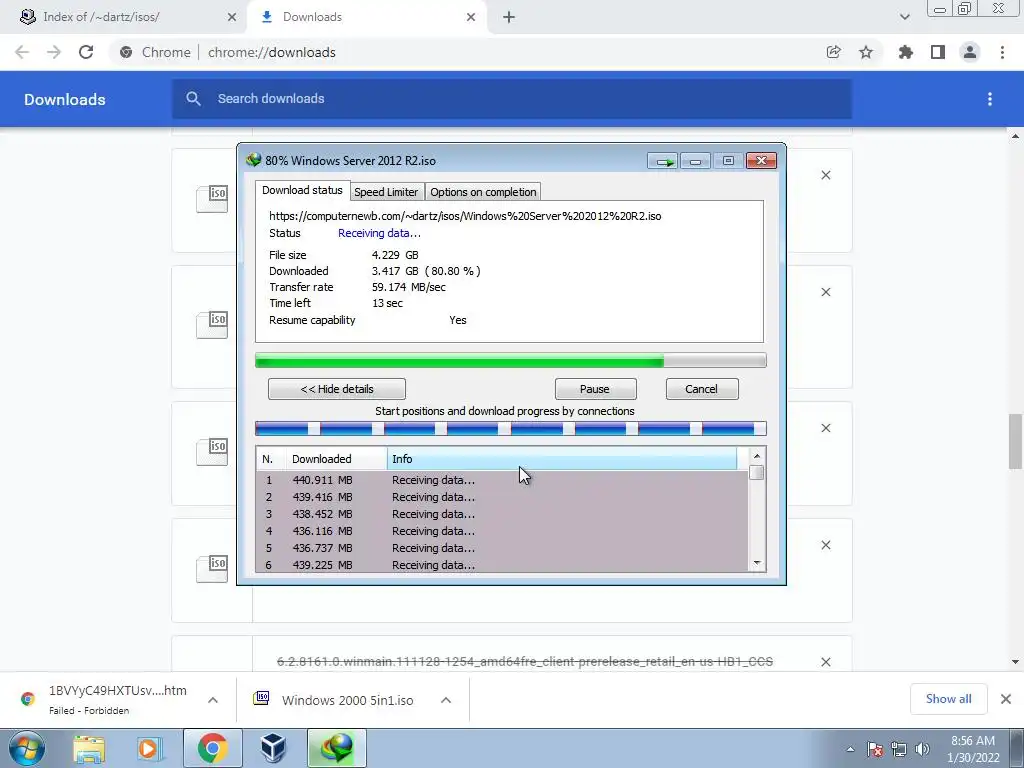This screenshot has height=768, width=1024.
Task: Launch Windows Media Player from the taskbar
Action: (x=149, y=748)
